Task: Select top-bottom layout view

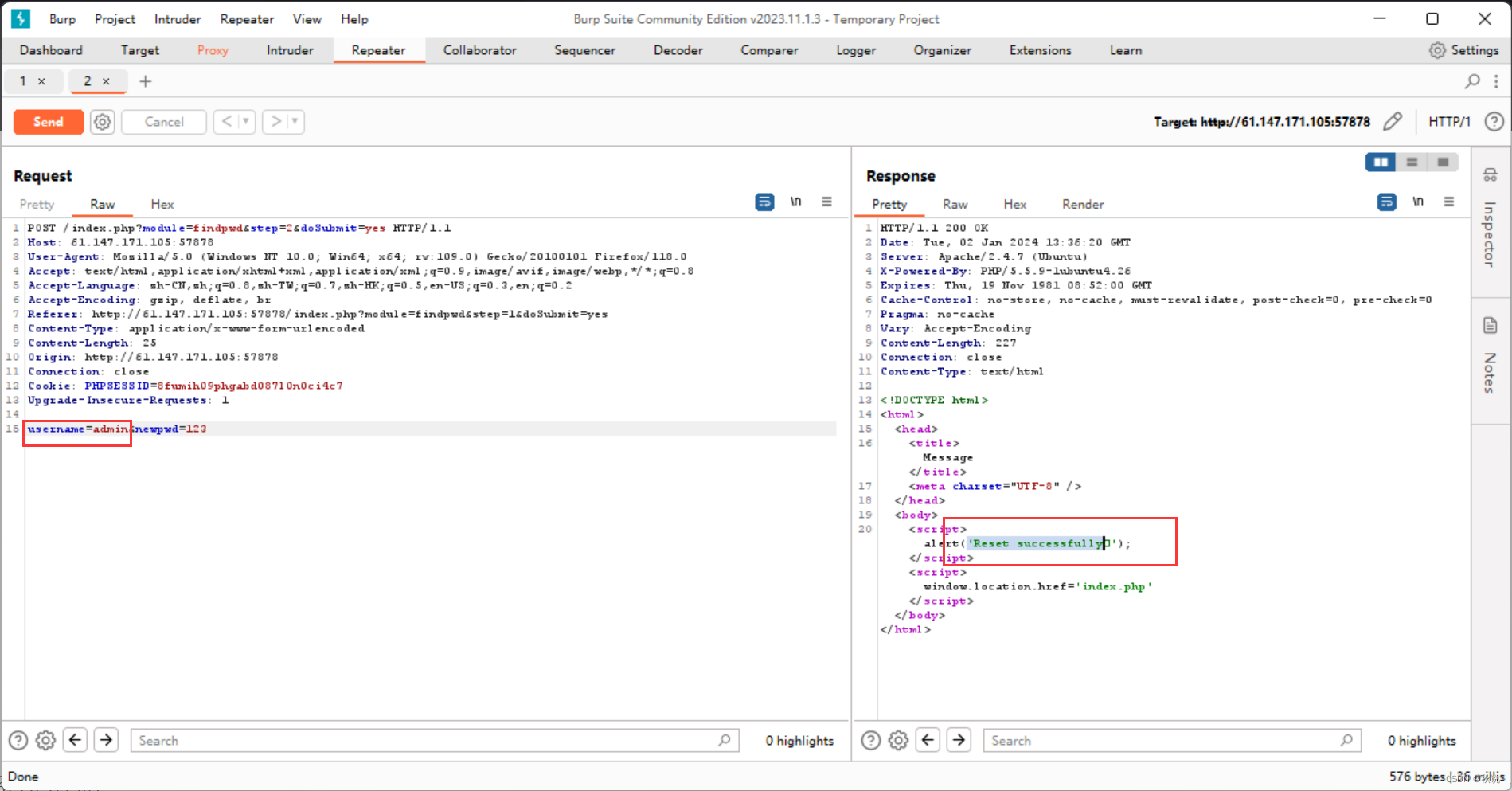Action: click(1412, 163)
